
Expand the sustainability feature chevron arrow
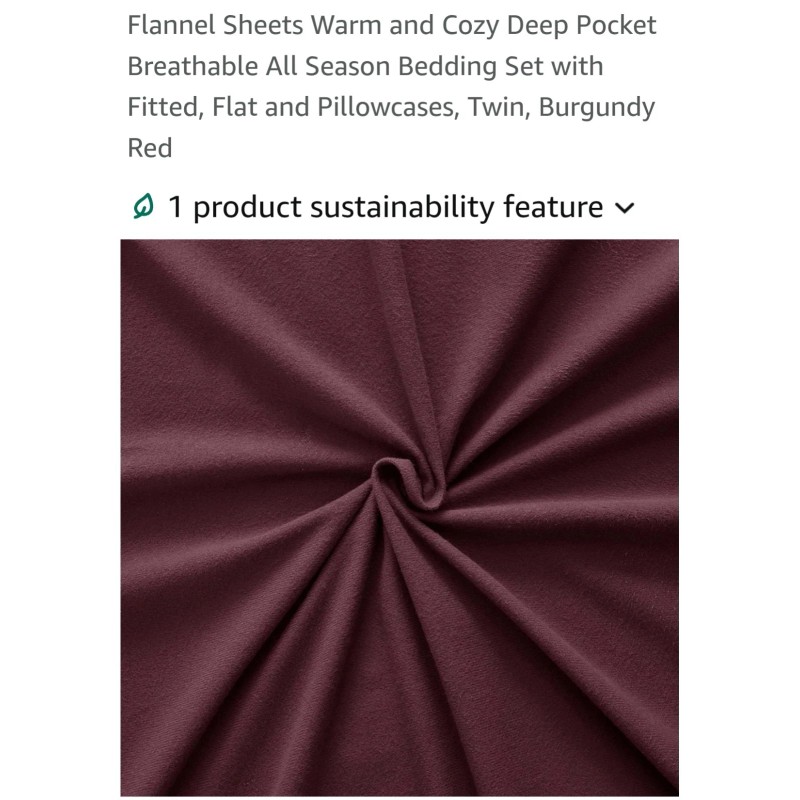625,208
